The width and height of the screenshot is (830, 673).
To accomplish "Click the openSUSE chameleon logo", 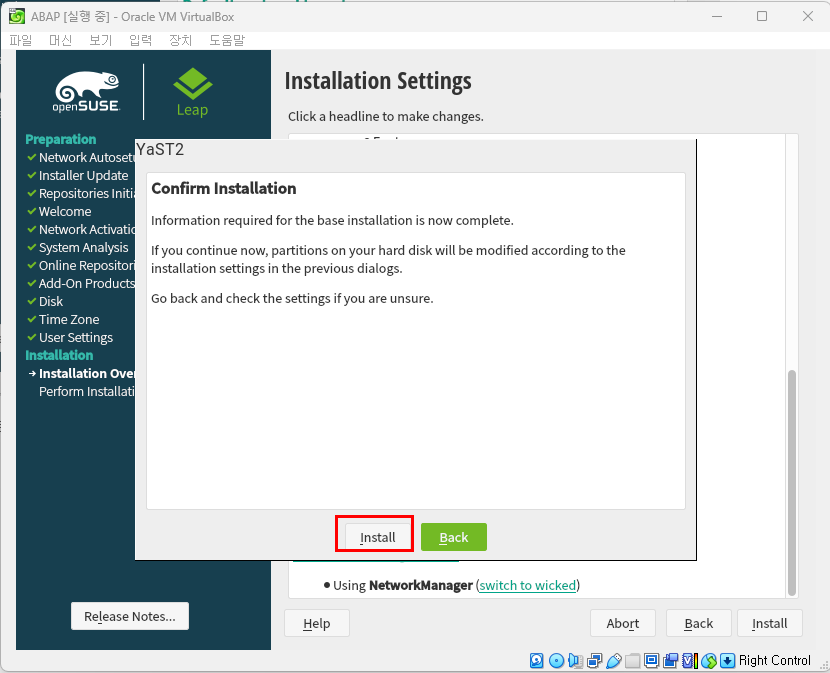I will coord(86,91).
